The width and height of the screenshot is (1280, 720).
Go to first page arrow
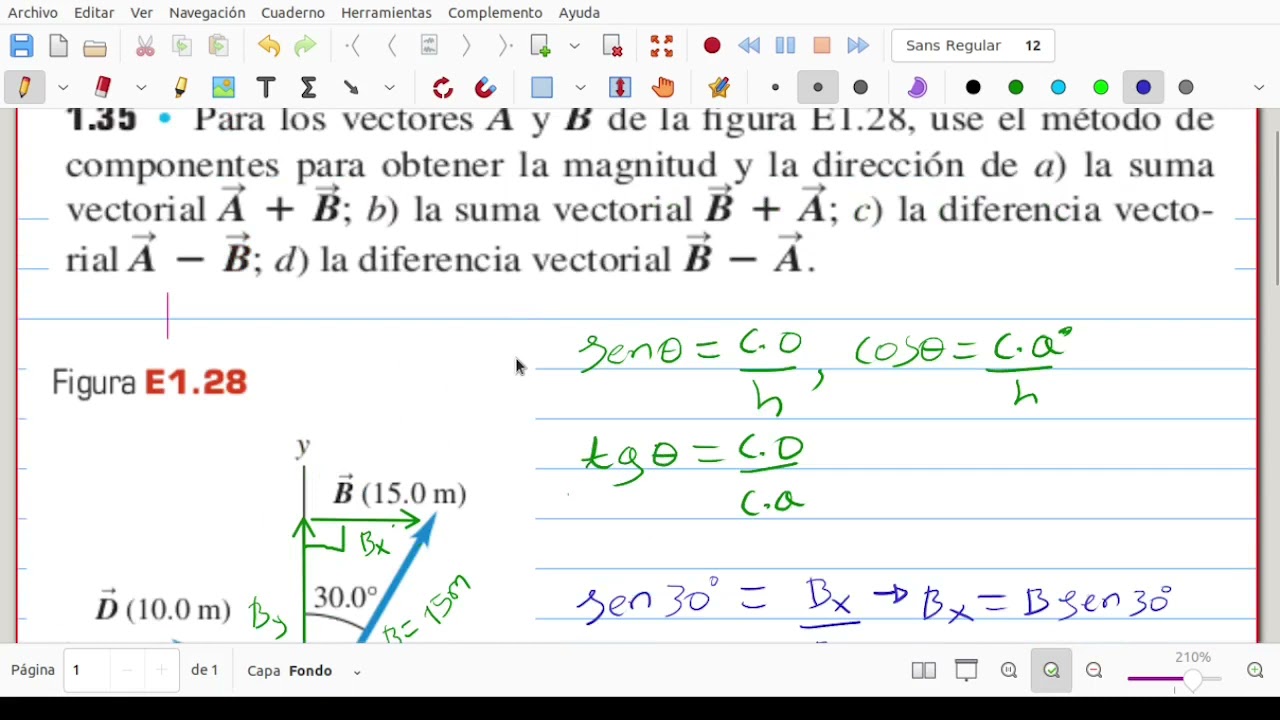point(353,46)
